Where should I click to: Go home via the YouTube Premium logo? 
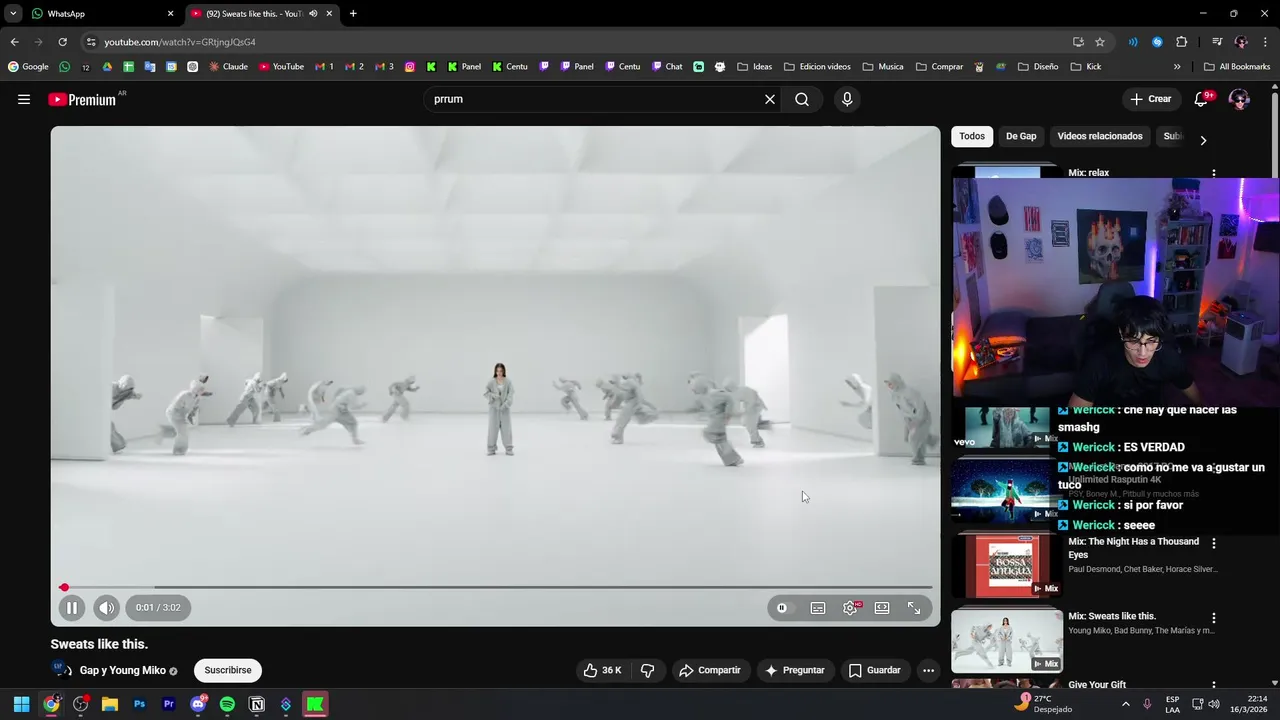(82, 99)
